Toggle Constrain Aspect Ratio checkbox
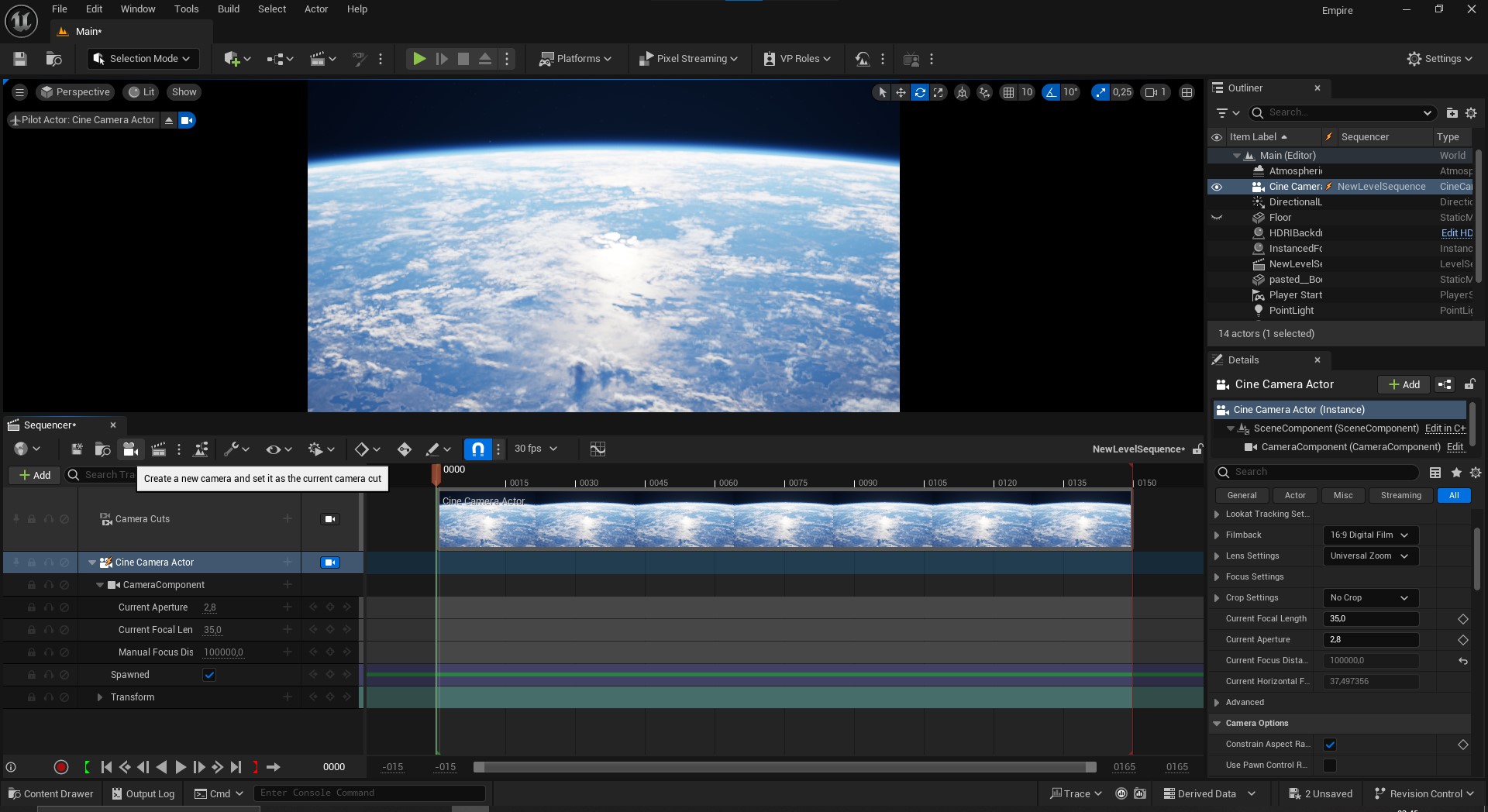 coord(1330,745)
